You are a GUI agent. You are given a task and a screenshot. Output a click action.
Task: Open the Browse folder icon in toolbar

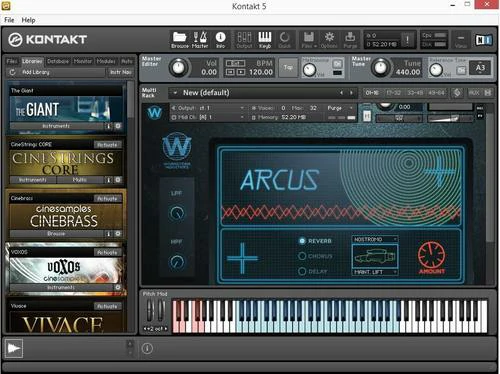(x=180, y=40)
